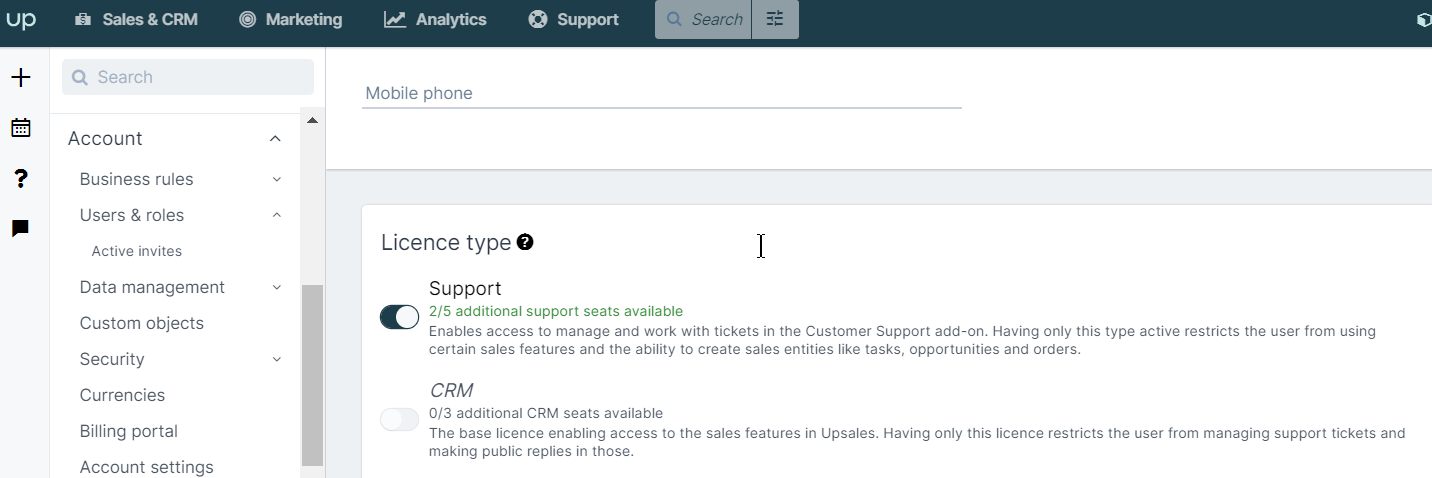Viewport: 1432px width, 478px height.
Task: Open Billing portal link
Action: pyautogui.click(x=129, y=431)
